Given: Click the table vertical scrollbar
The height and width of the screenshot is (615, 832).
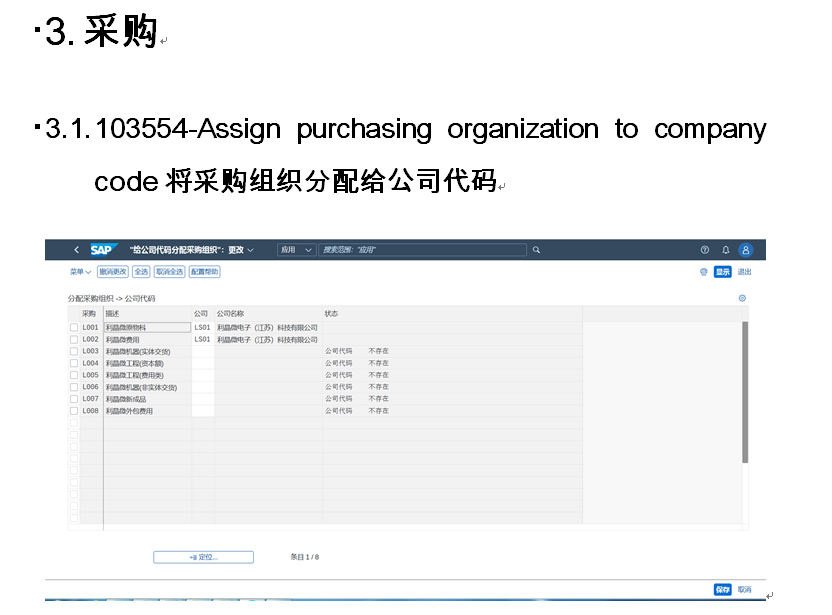Looking at the screenshot, I should pyautogui.click(x=745, y=390).
